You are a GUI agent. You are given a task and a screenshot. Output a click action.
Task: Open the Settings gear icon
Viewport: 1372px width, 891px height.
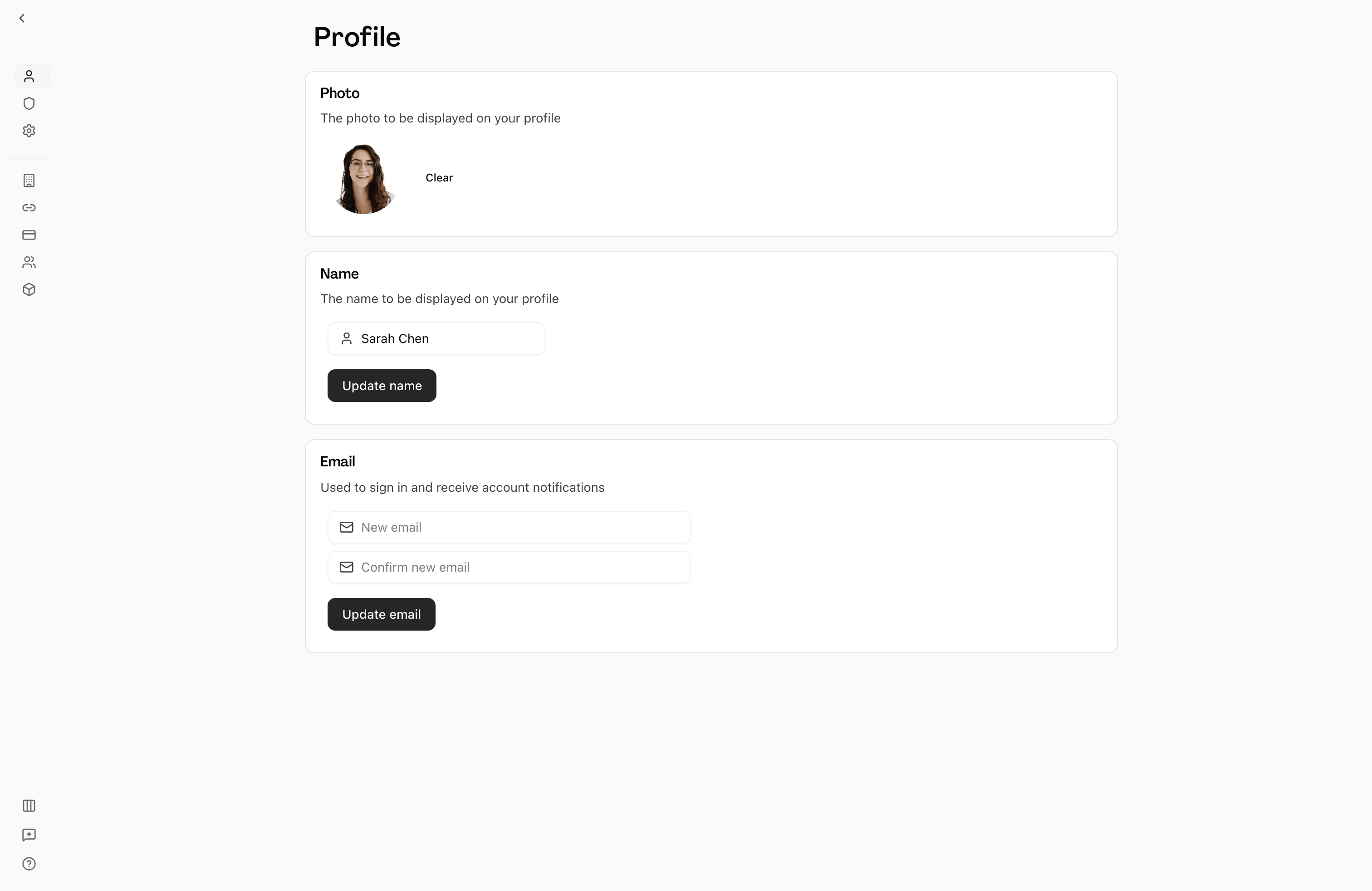(x=29, y=131)
